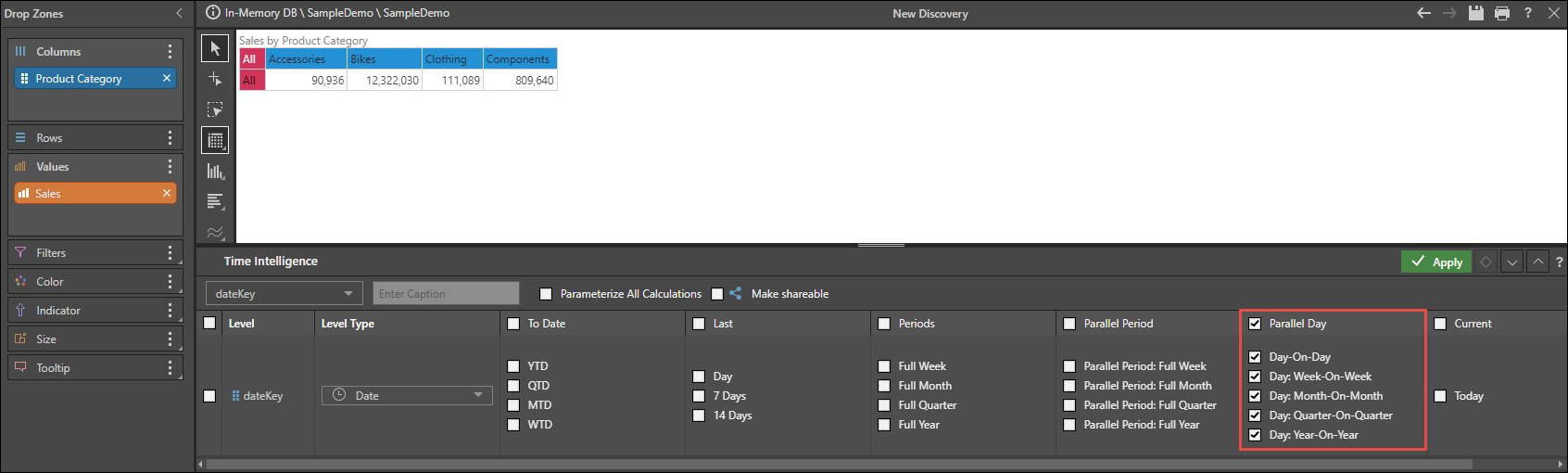The image size is (1568, 473).
Task: Click the Product Category column chip
Action: click(88, 79)
